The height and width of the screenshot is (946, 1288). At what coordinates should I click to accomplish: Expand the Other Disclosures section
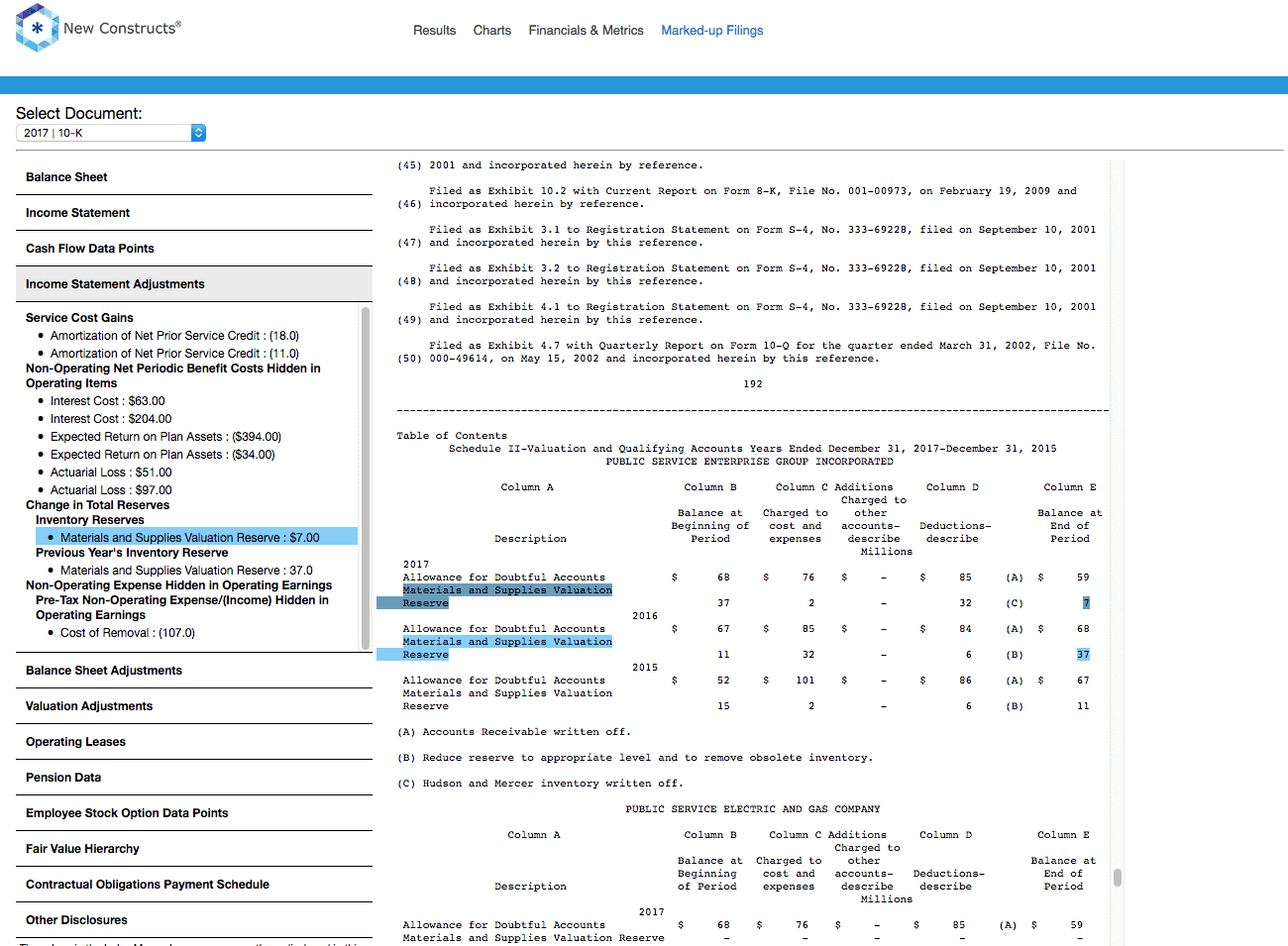[194, 920]
